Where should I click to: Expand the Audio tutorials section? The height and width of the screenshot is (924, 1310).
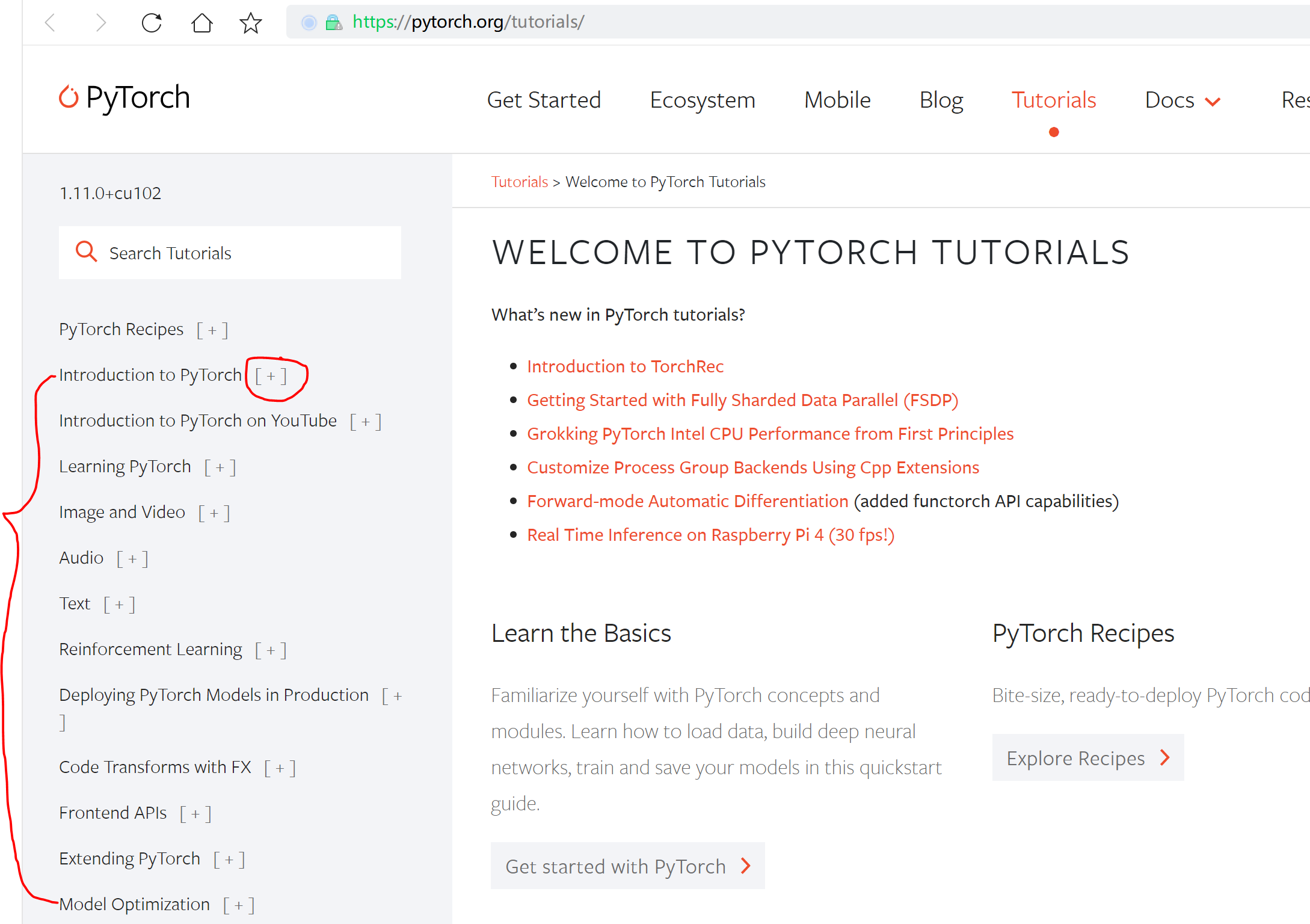[132, 559]
